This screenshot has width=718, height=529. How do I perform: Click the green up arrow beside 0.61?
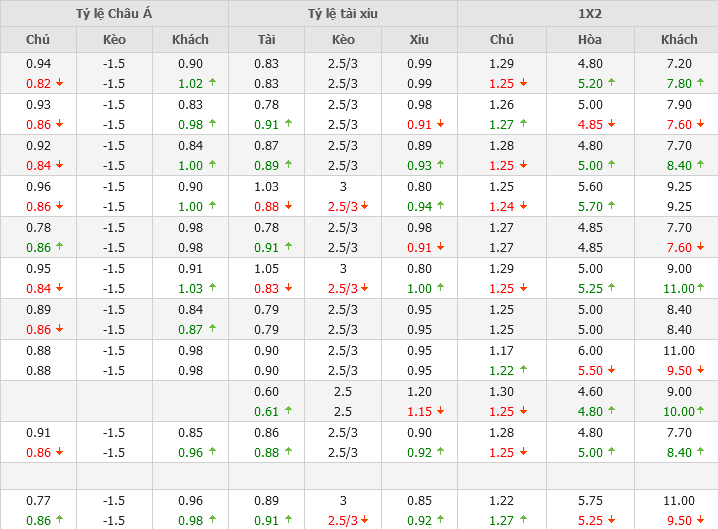pyautogui.click(x=288, y=411)
